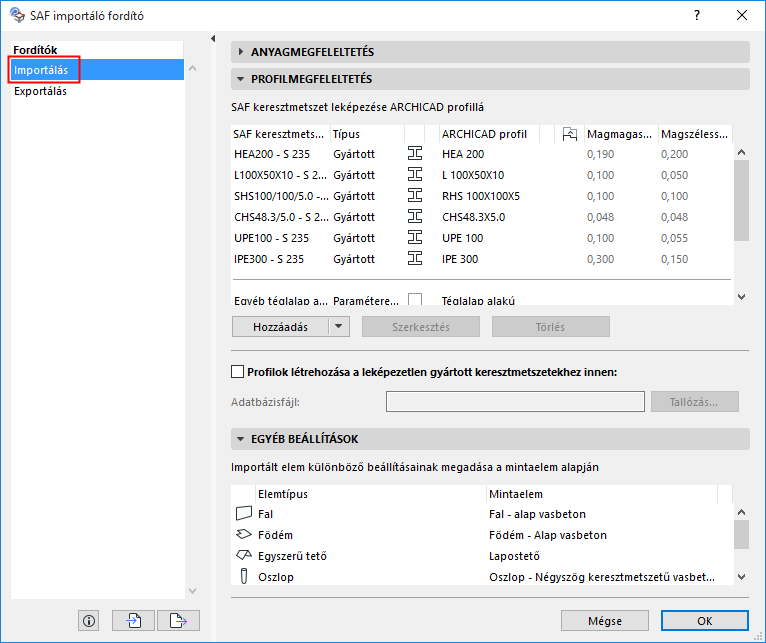Viewport: 766px width, 643px height.
Task: Select the Importálás translator item
Action: [97, 70]
